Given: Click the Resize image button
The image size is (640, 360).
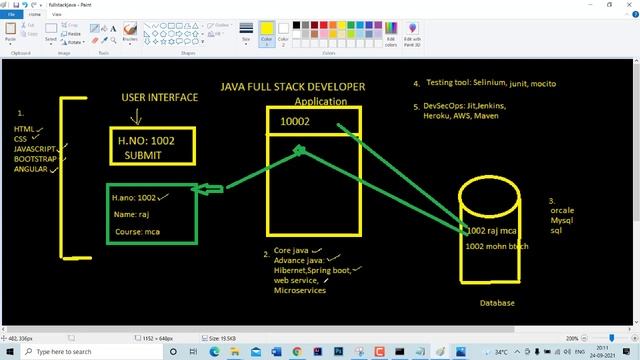Looking at the screenshot, I should tap(71, 34).
